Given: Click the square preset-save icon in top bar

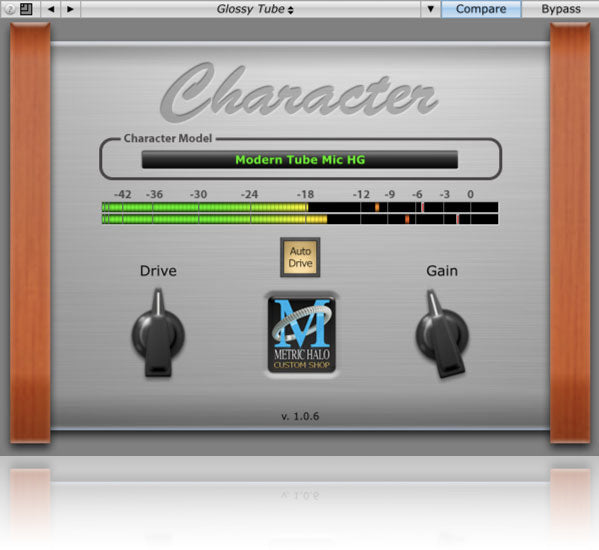Looking at the screenshot, I should (x=26, y=9).
